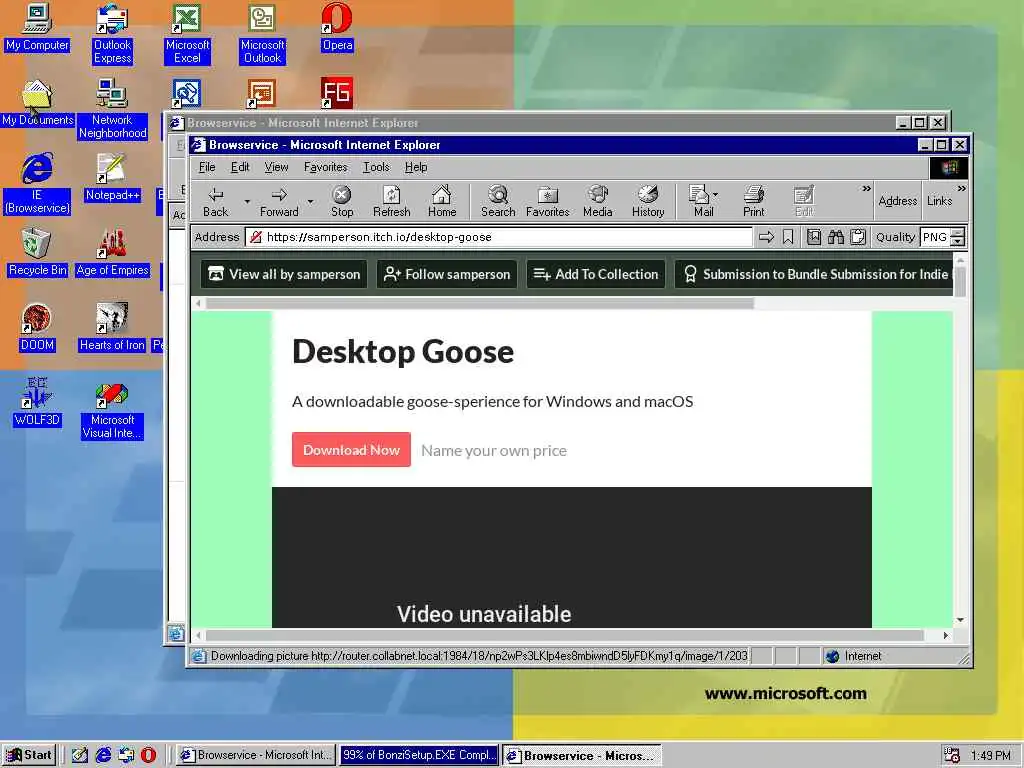Open the Forward button history dropdown arrow
This screenshot has height=768, width=1024.
click(310, 201)
